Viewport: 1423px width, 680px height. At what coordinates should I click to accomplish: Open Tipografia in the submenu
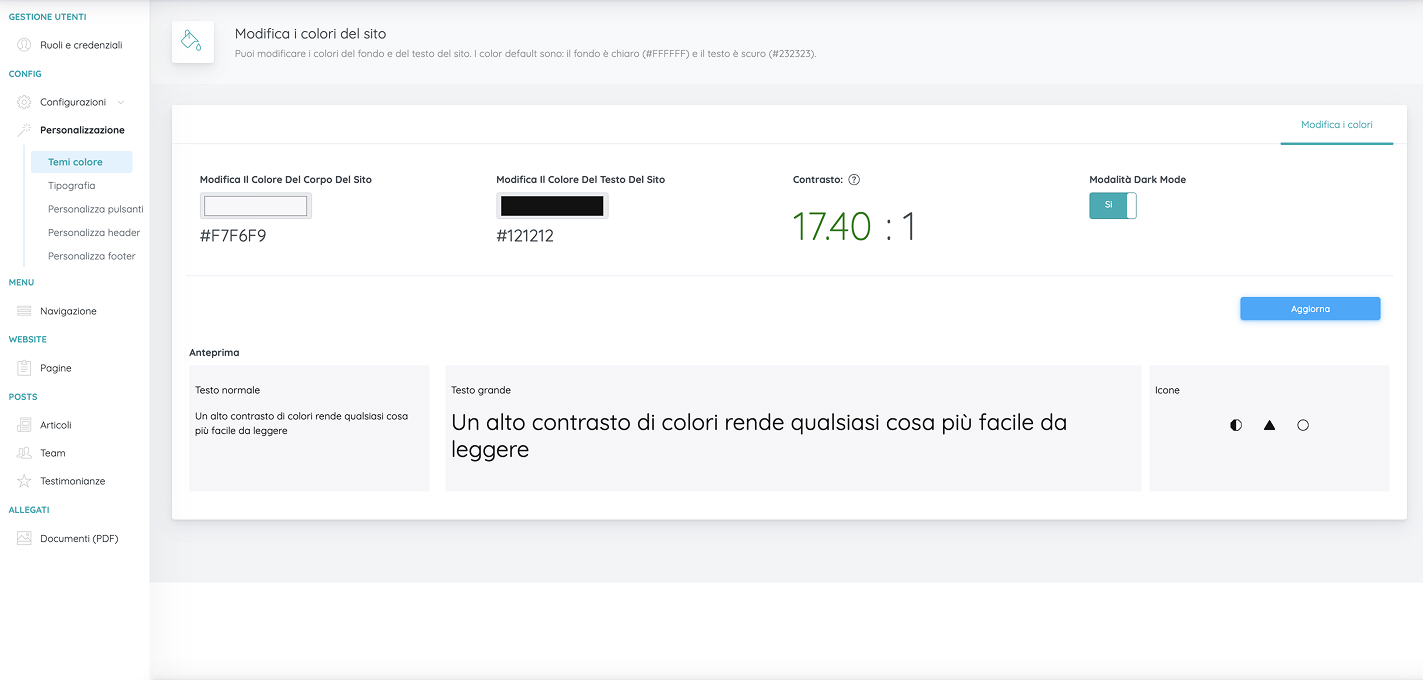(72, 185)
